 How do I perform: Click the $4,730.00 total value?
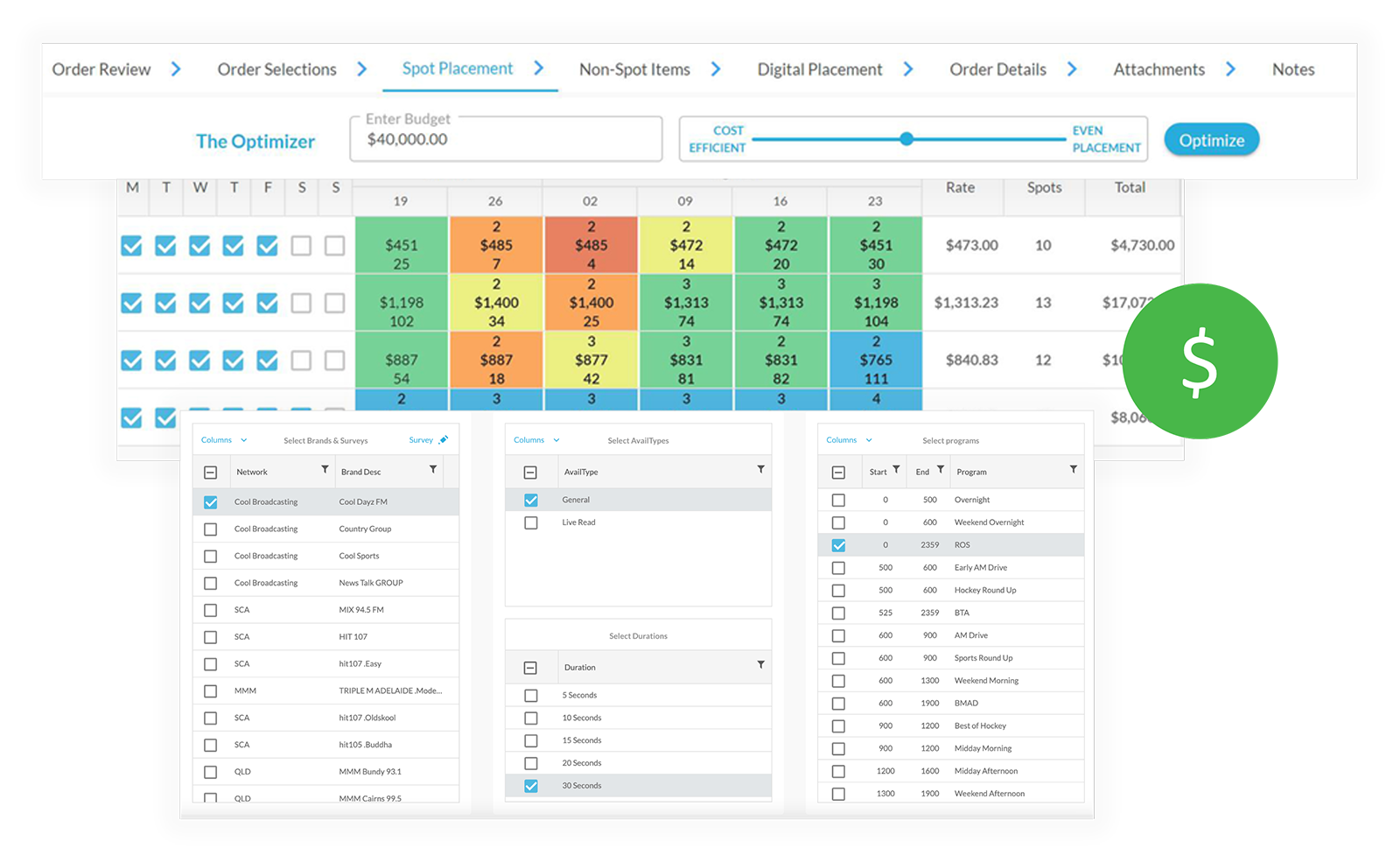point(1142,246)
